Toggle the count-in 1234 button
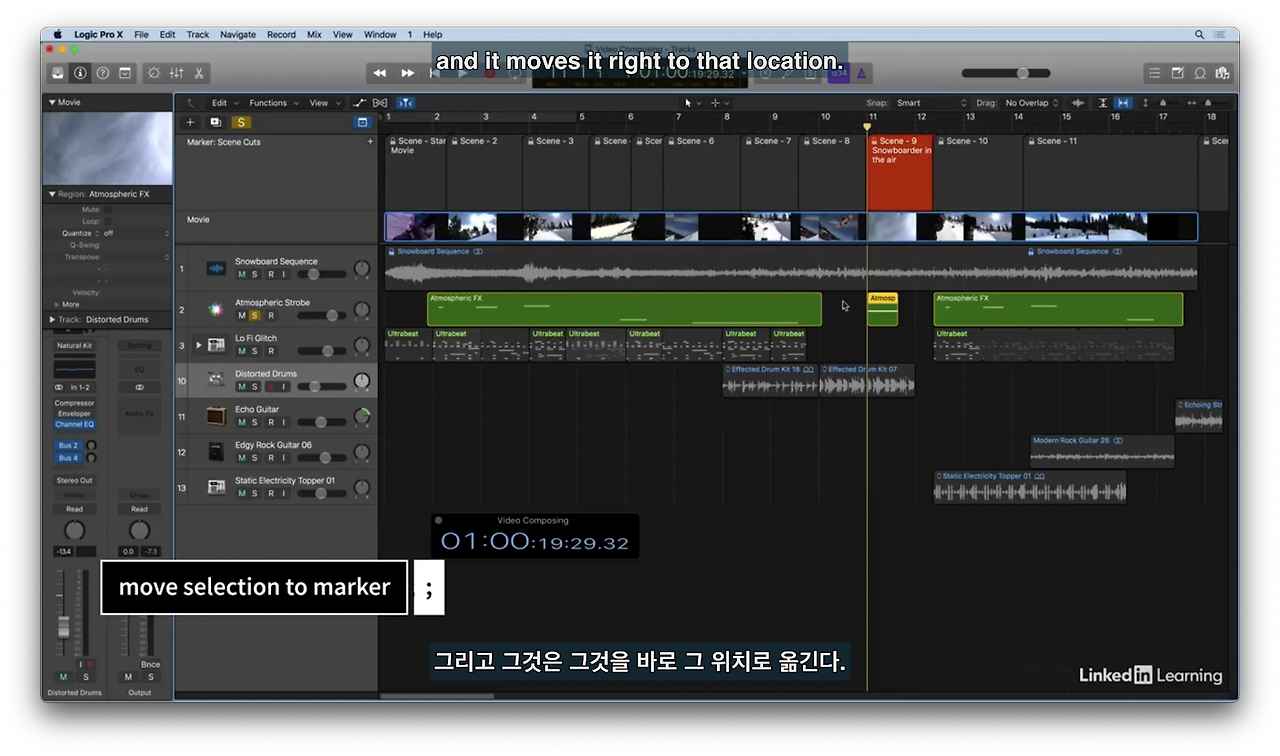The height and width of the screenshot is (756, 1280). click(x=838, y=73)
